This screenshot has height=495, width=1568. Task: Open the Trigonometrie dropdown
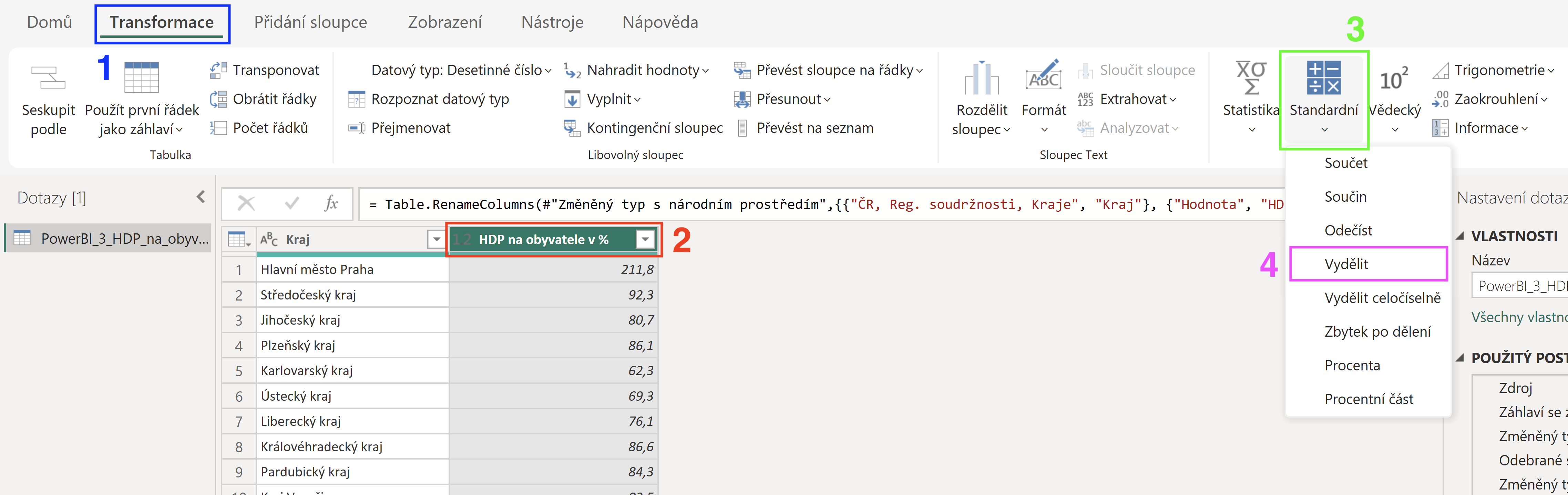(x=1493, y=70)
